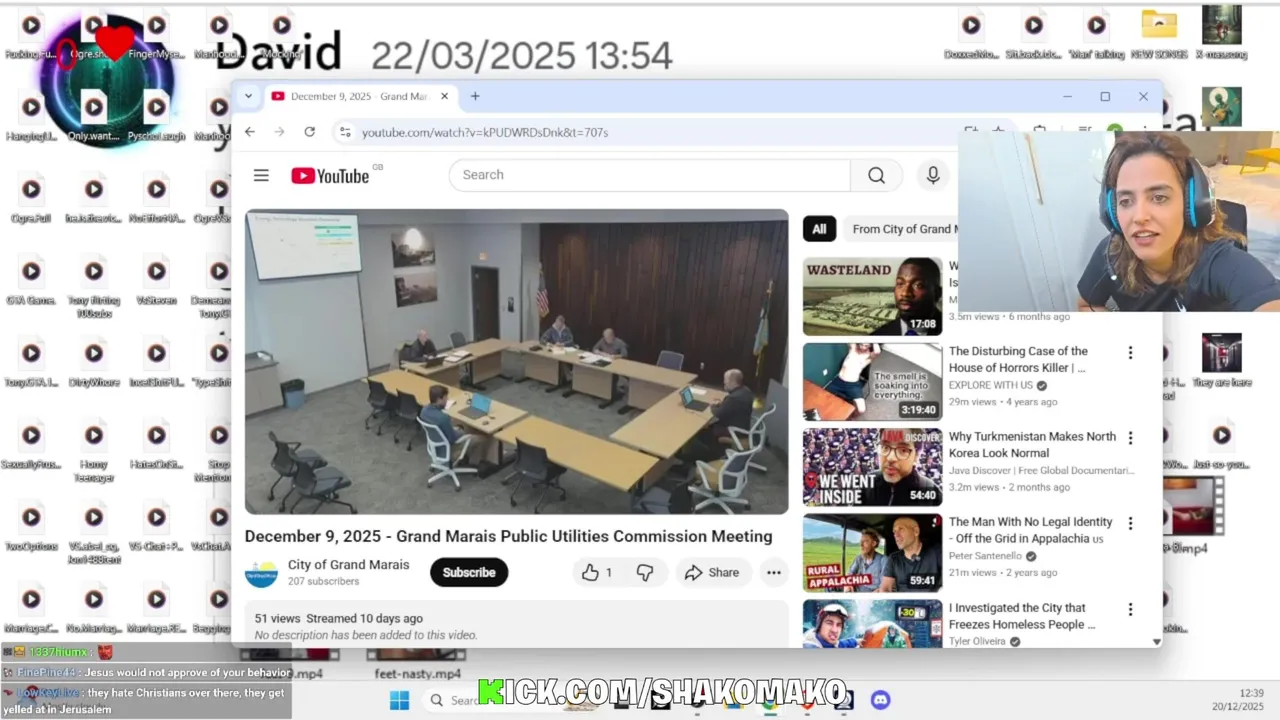Click the Share button under the video

712,572
